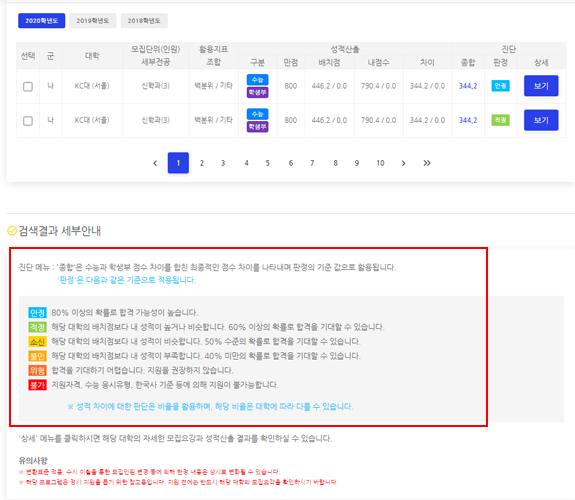Click 344.2 종합 value in the 적정 row
Viewport: 575px width, 500px height.
[x=468, y=120]
